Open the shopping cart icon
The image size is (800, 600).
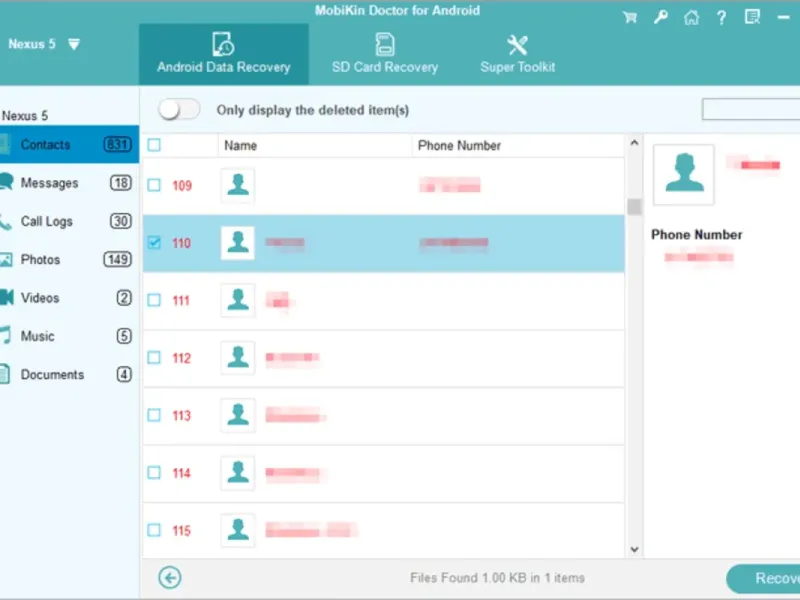pyautogui.click(x=630, y=17)
